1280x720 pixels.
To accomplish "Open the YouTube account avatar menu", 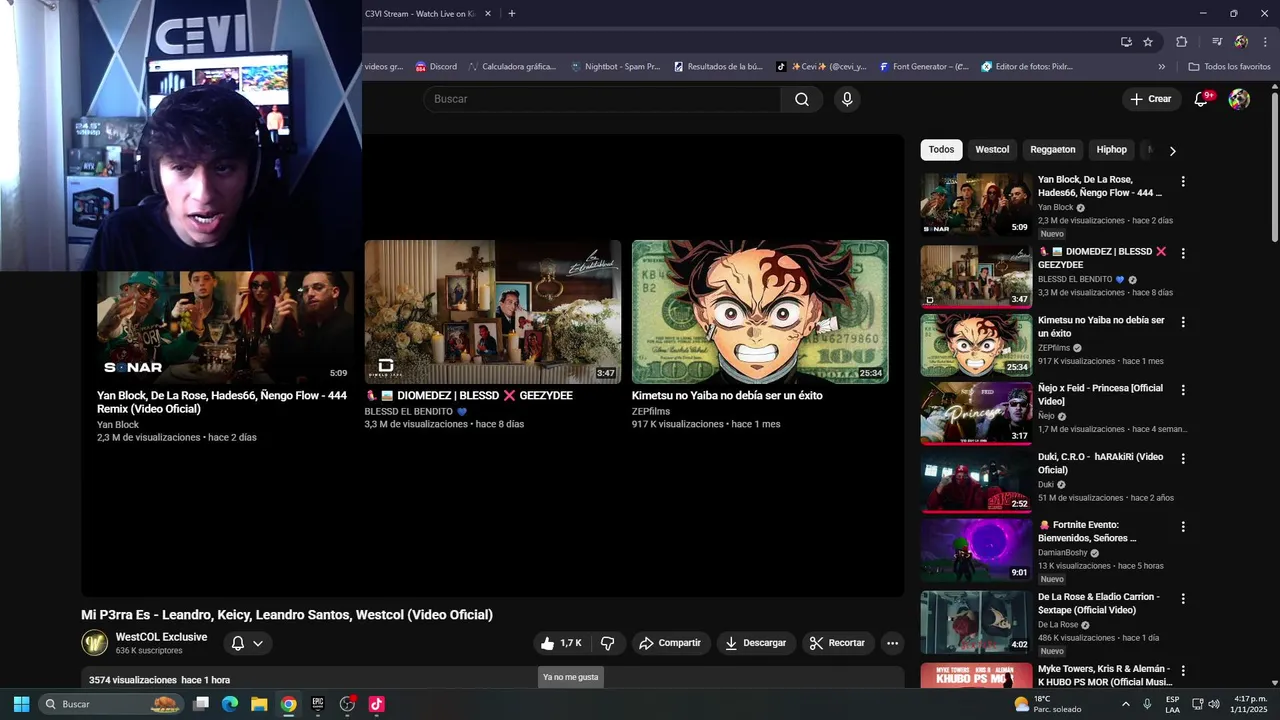I will [1239, 99].
